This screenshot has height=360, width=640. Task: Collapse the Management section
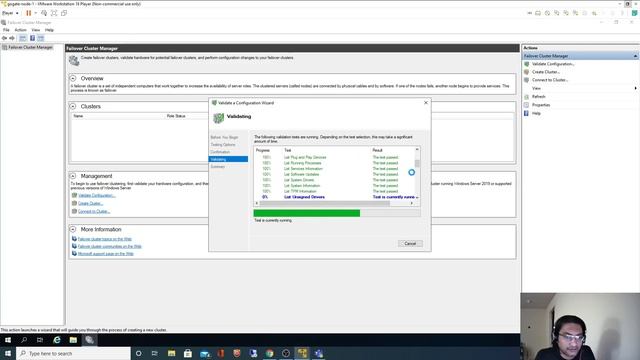pos(73,176)
